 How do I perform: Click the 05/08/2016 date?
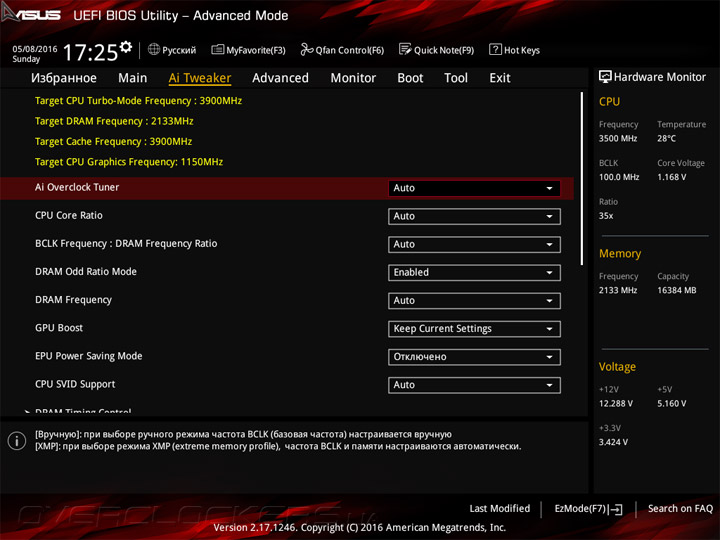point(35,49)
